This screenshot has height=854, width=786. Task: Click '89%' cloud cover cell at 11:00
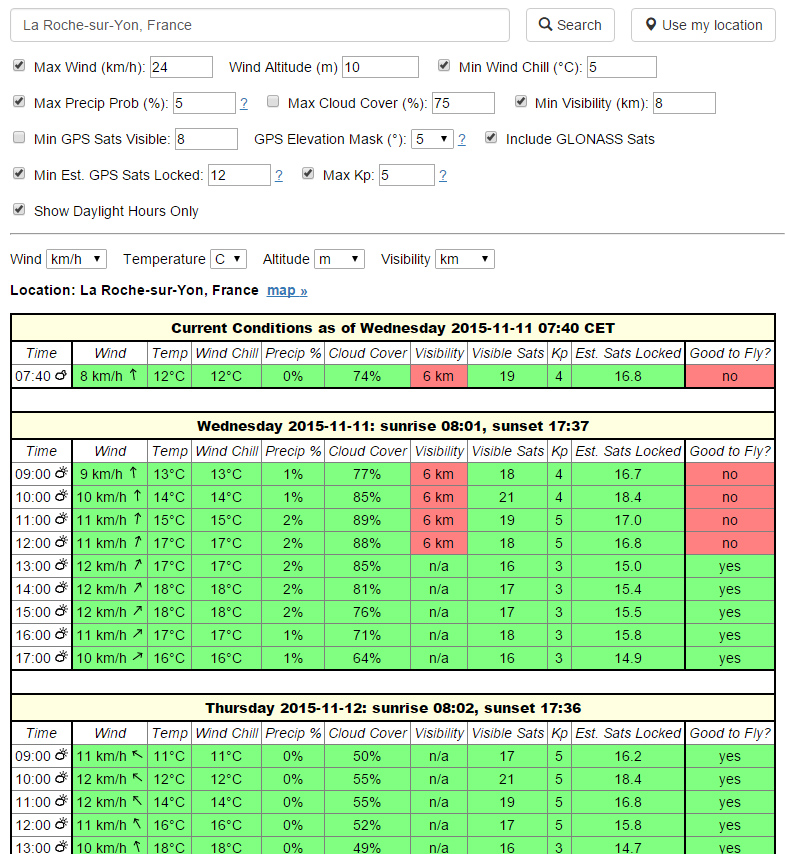click(x=367, y=520)
